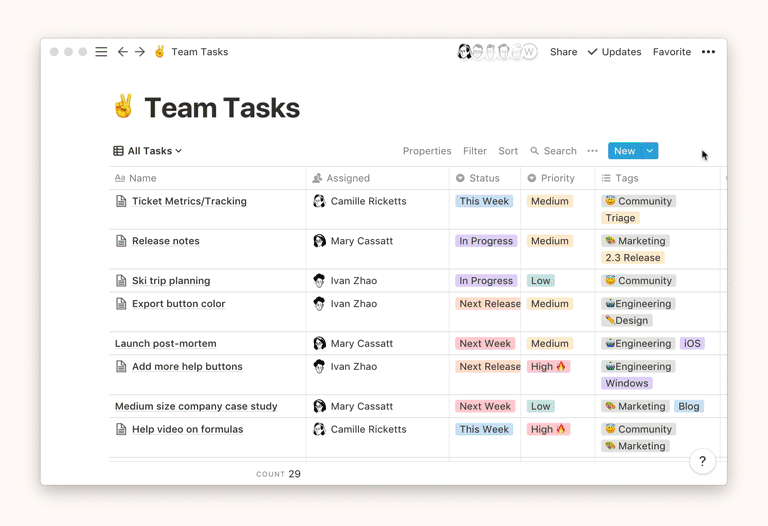This screenshot has height=526, width=768.
Task: Open the sidebar hamburger menu
Action: (x=101, y=52)
